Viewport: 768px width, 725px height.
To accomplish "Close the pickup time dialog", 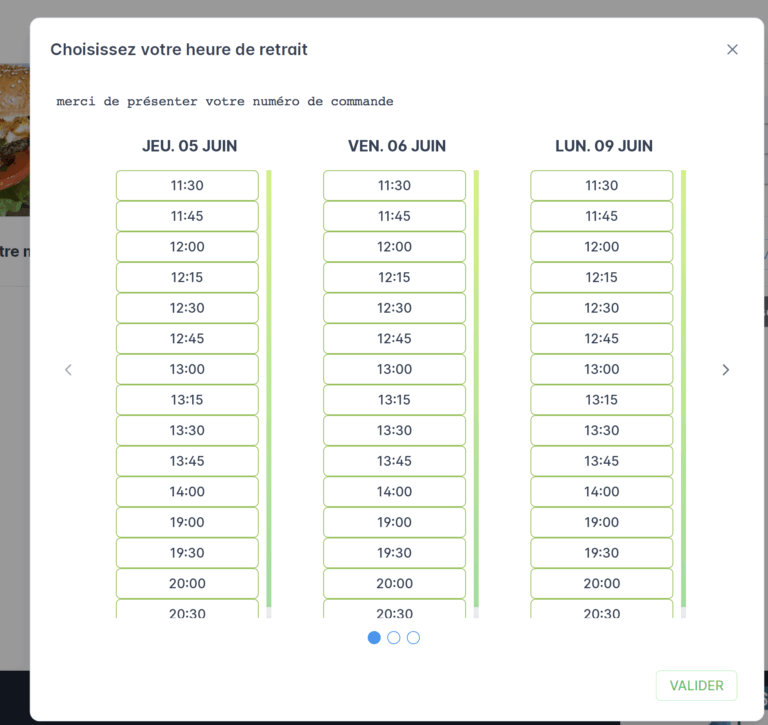I will pyautogui.click(x=732, y=49).
